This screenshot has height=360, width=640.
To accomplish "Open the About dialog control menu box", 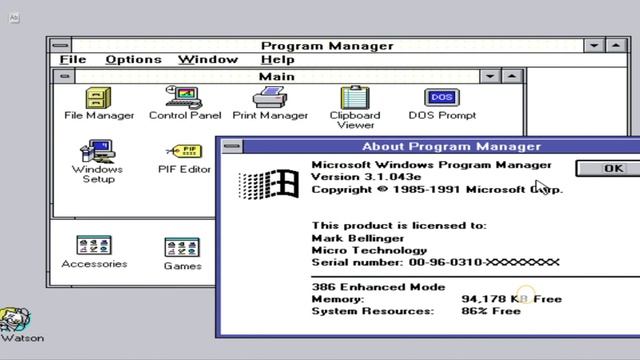I will point(232,146).
